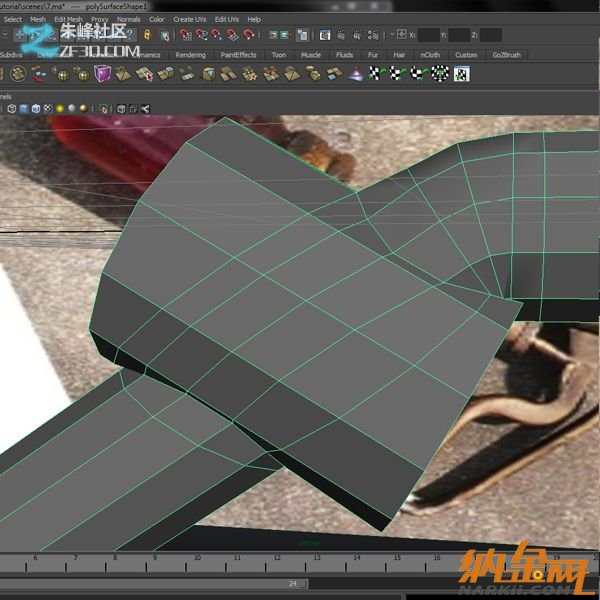The height and width of the screenshot is (600, 600).
Task: Click the output connections icon
Action: tap(285, 35)
